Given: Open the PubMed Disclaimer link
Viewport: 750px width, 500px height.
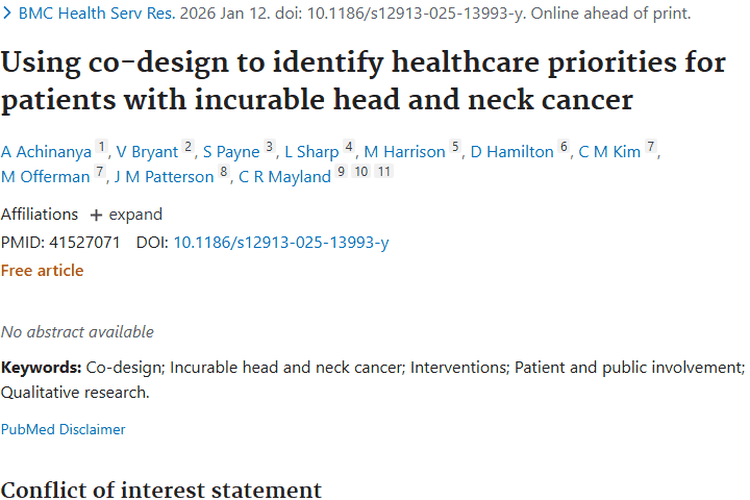Looking at the screenshot, I should [63, 429].
